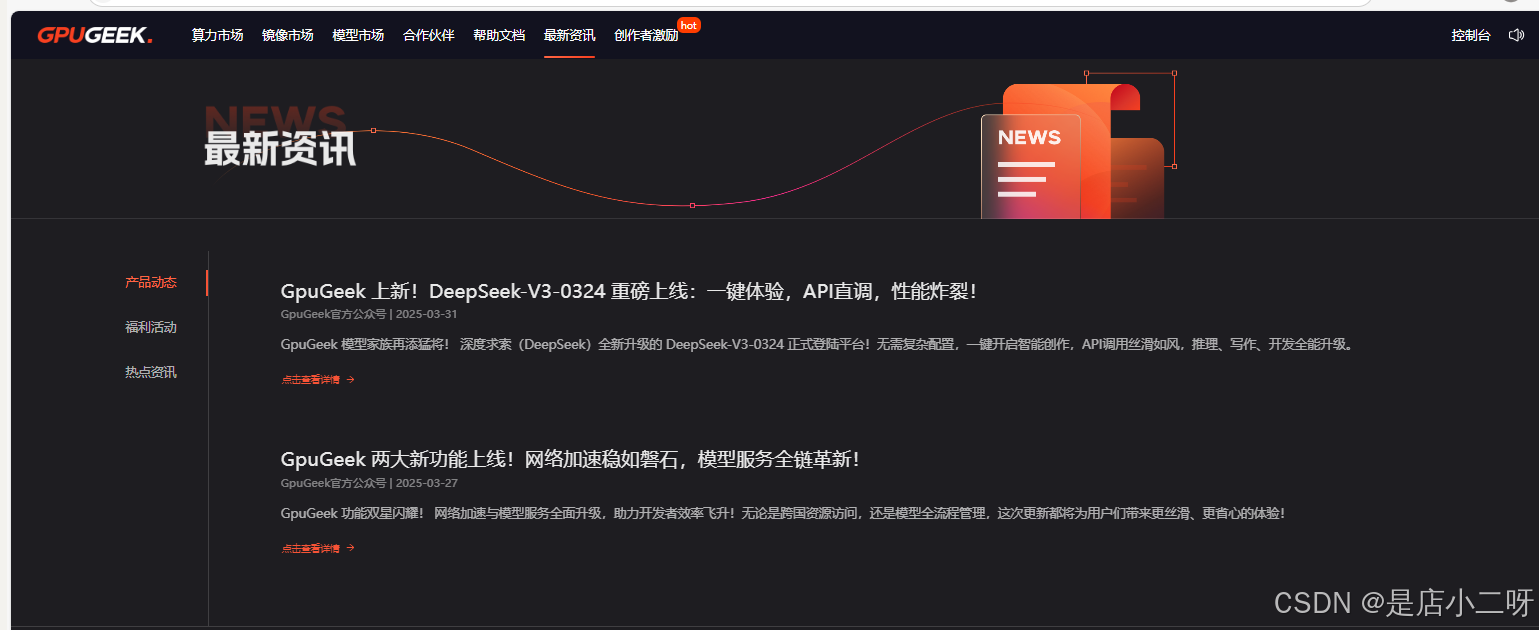Select the 最新资讯 nav item
This screenshot has height=630, width=1539.
tap(570, 35)
